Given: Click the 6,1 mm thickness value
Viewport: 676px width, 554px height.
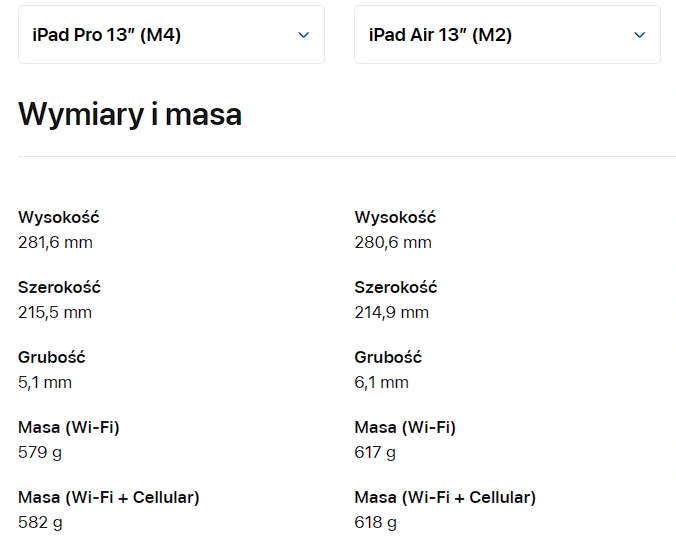Looking at the screenshot, I should click(382, 382).
